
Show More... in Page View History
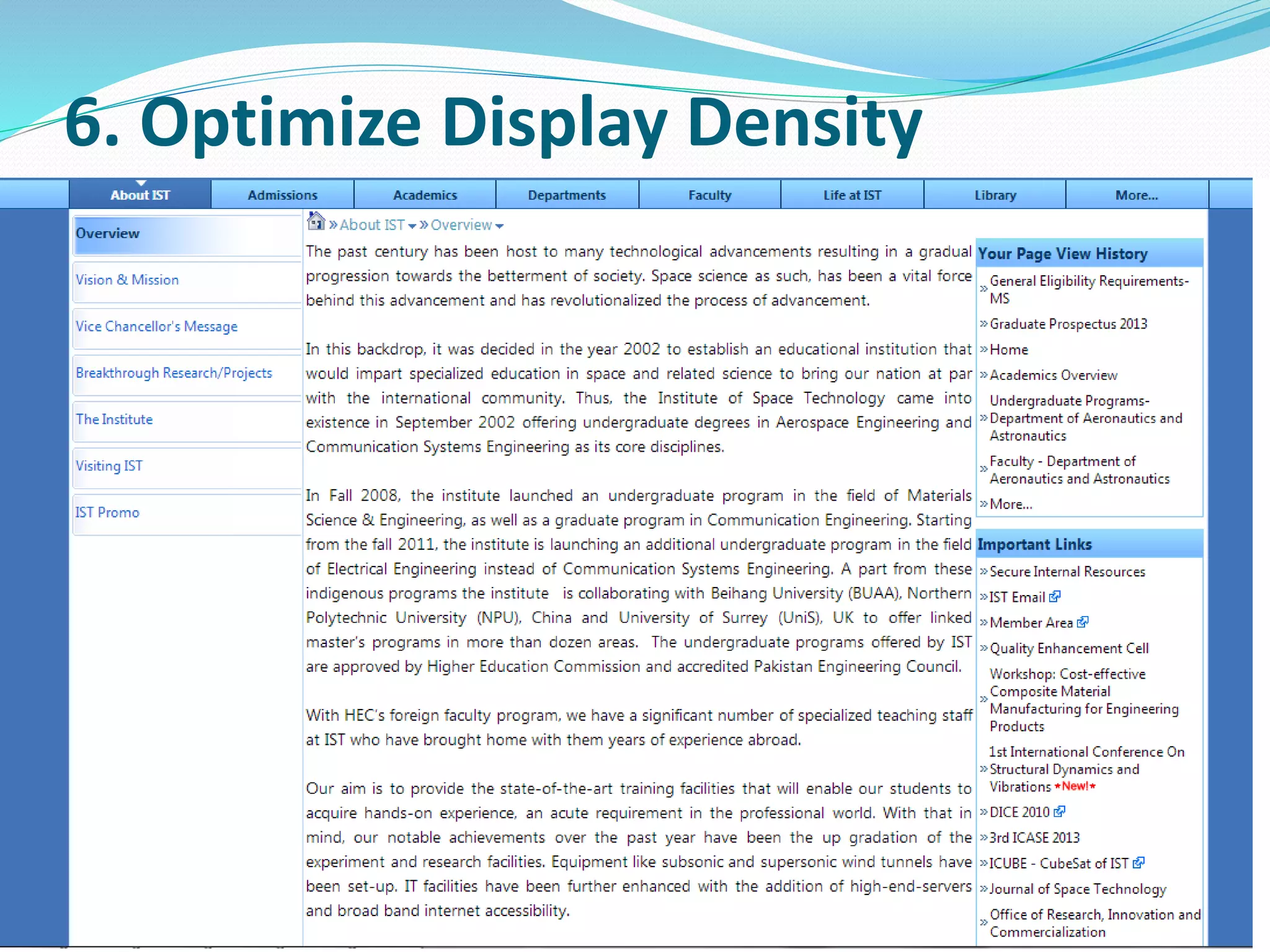1010,505
